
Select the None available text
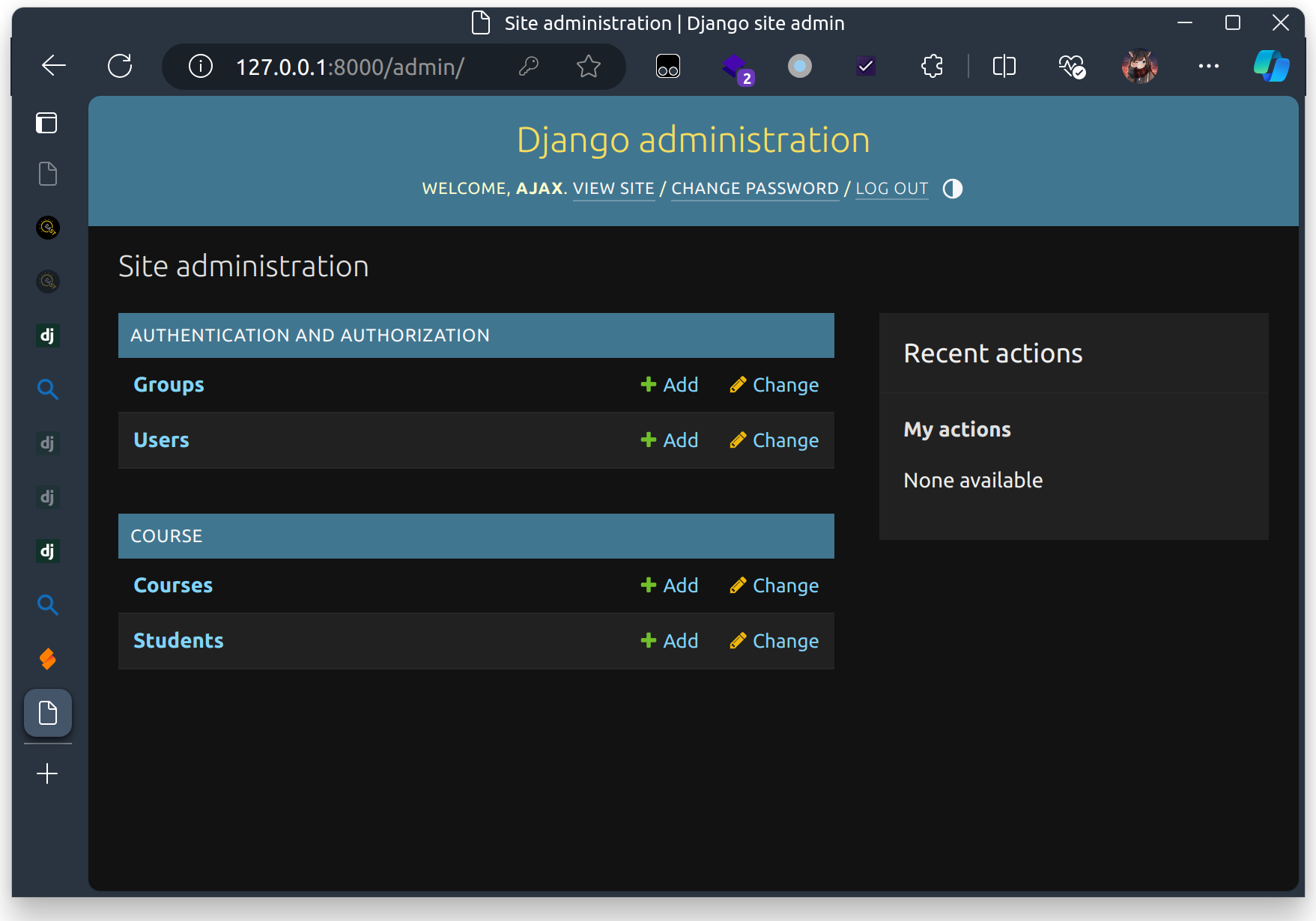973,481
